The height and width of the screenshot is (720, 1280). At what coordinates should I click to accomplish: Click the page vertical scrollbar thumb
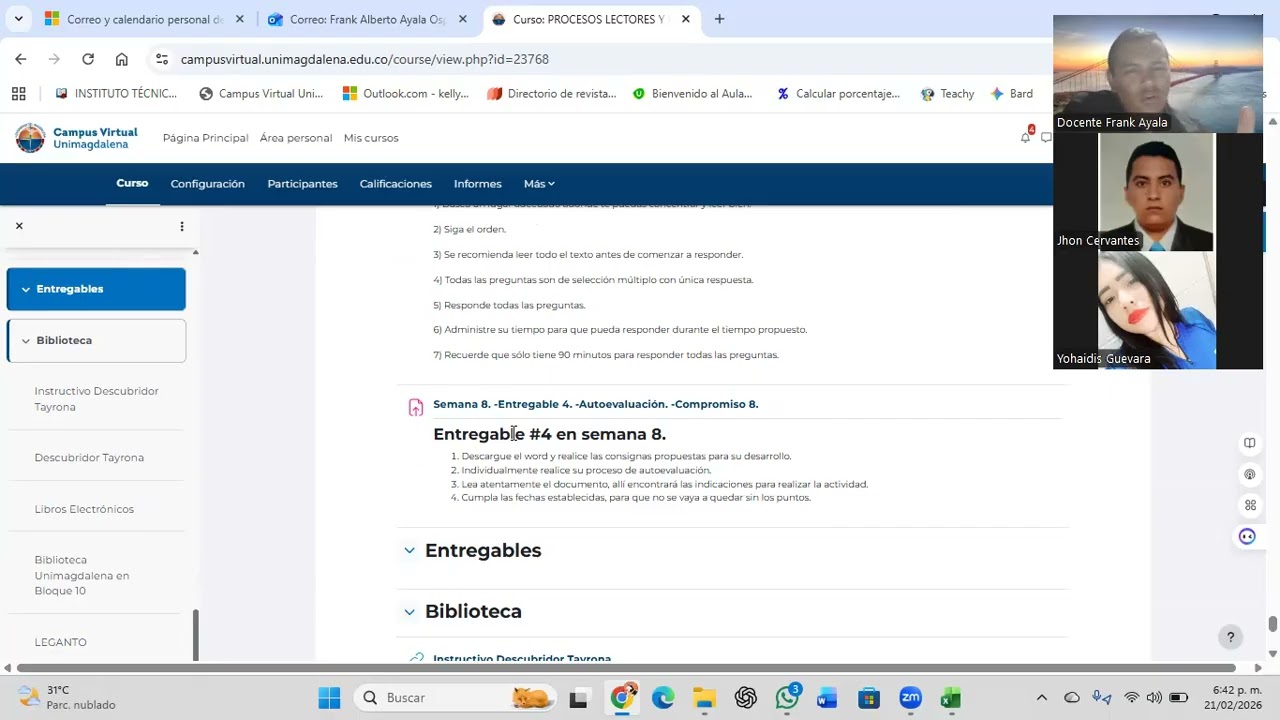point(1273,624)
